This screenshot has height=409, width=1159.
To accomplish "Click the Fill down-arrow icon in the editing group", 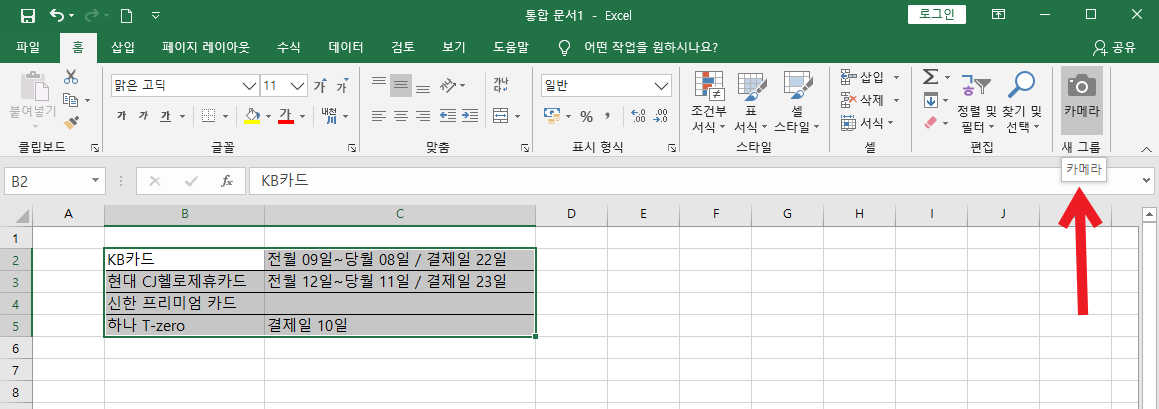I will [x=931, y=100].
